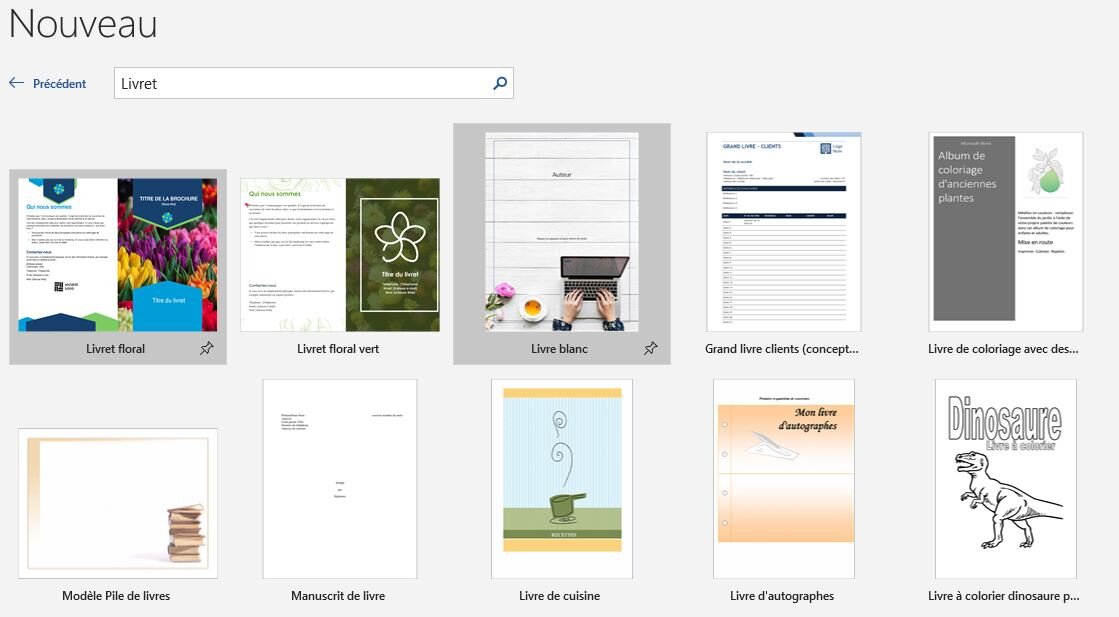This screenshot has width=1119, height=617.
Task: Pin the Livret floral template
Action: [207, 350]
